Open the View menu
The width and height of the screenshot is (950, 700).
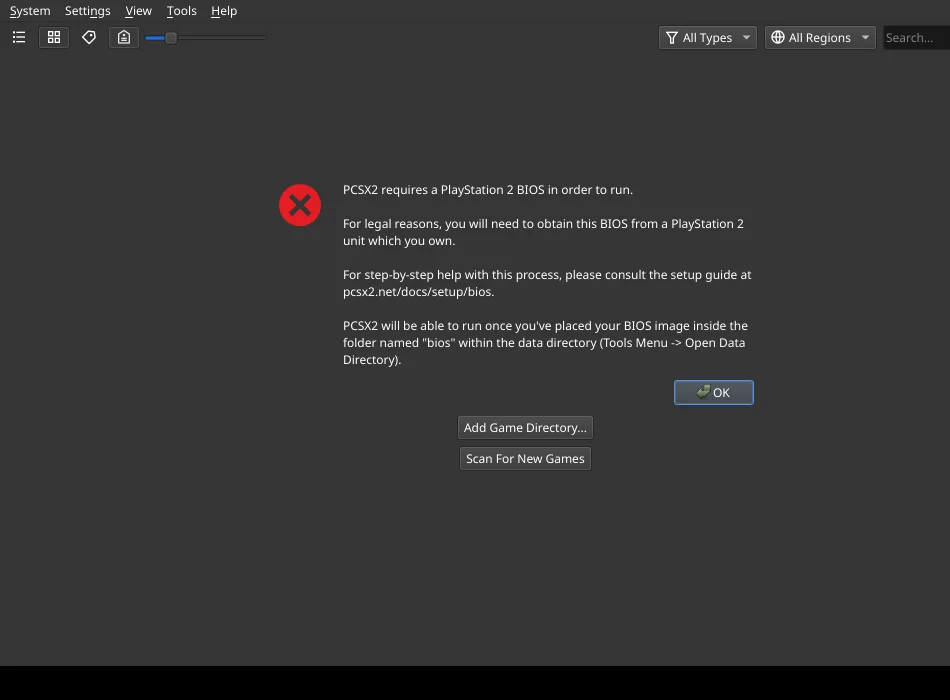pos(139,11)
